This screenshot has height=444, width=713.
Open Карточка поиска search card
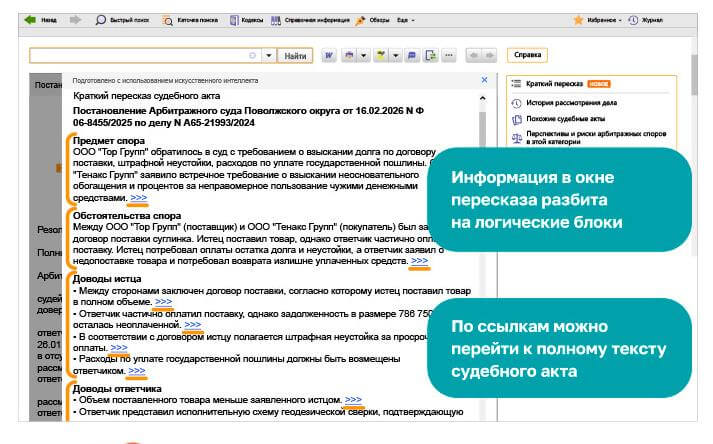pyautogui.click(x=194, y=20)
